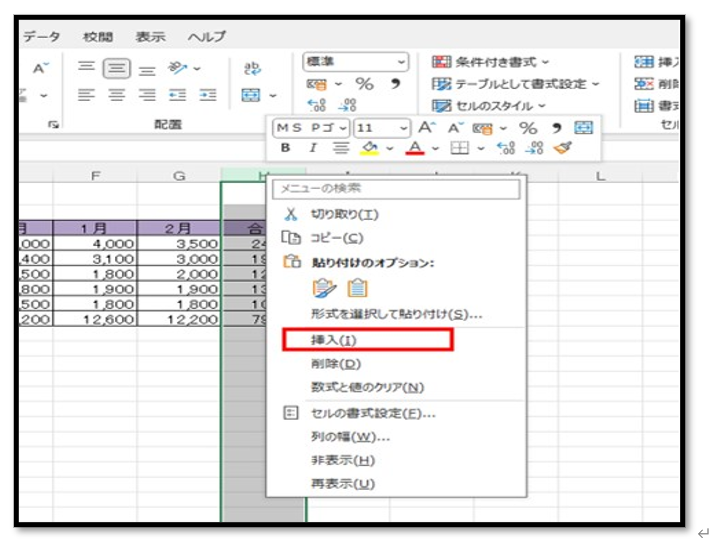Viewport: 714px width, 541px height.
Task: Click percent style in mini toolbar
Action: (x=528, y=128)
